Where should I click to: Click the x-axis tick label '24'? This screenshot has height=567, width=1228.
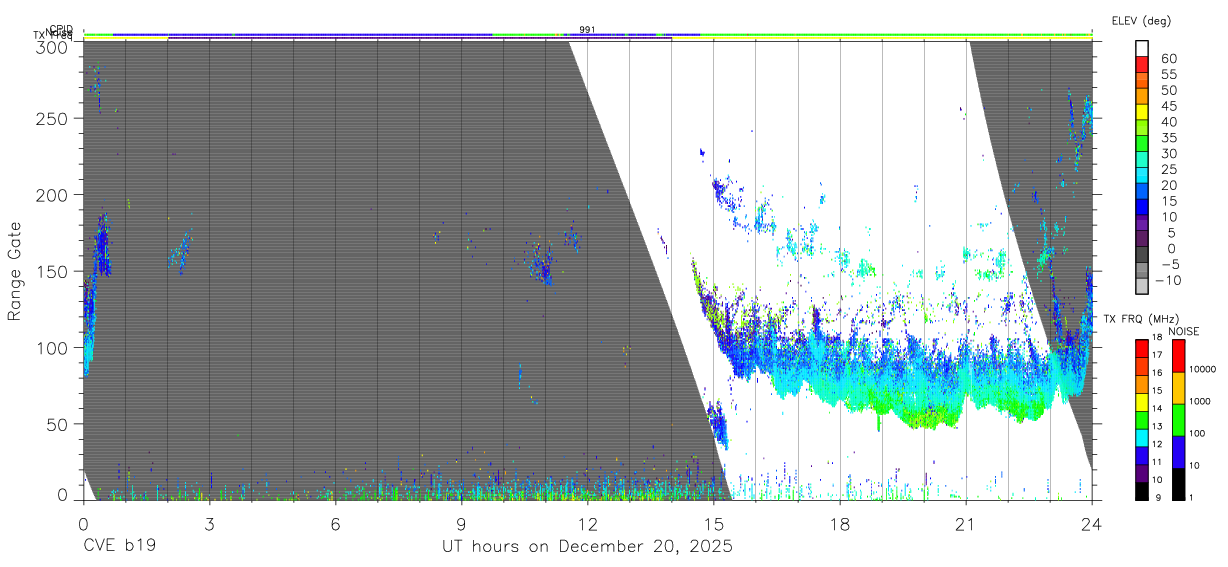[x=1091, y=522]
